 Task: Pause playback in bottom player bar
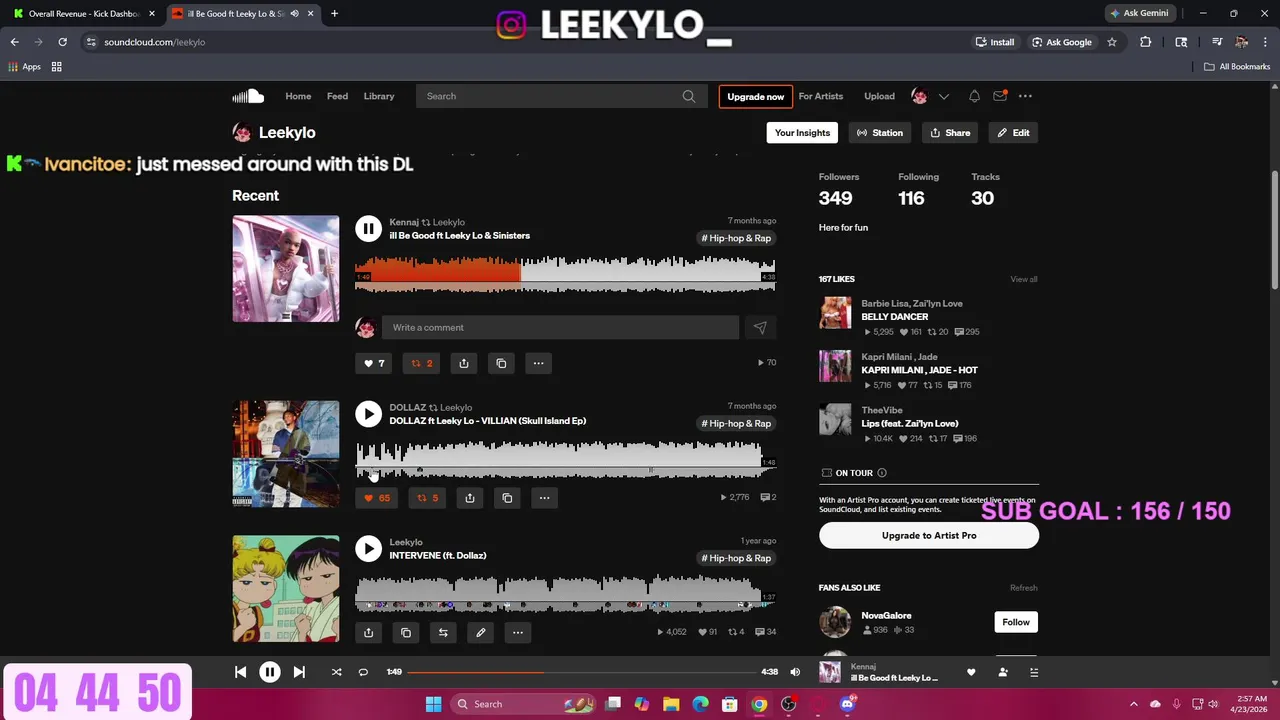point(270,672)
